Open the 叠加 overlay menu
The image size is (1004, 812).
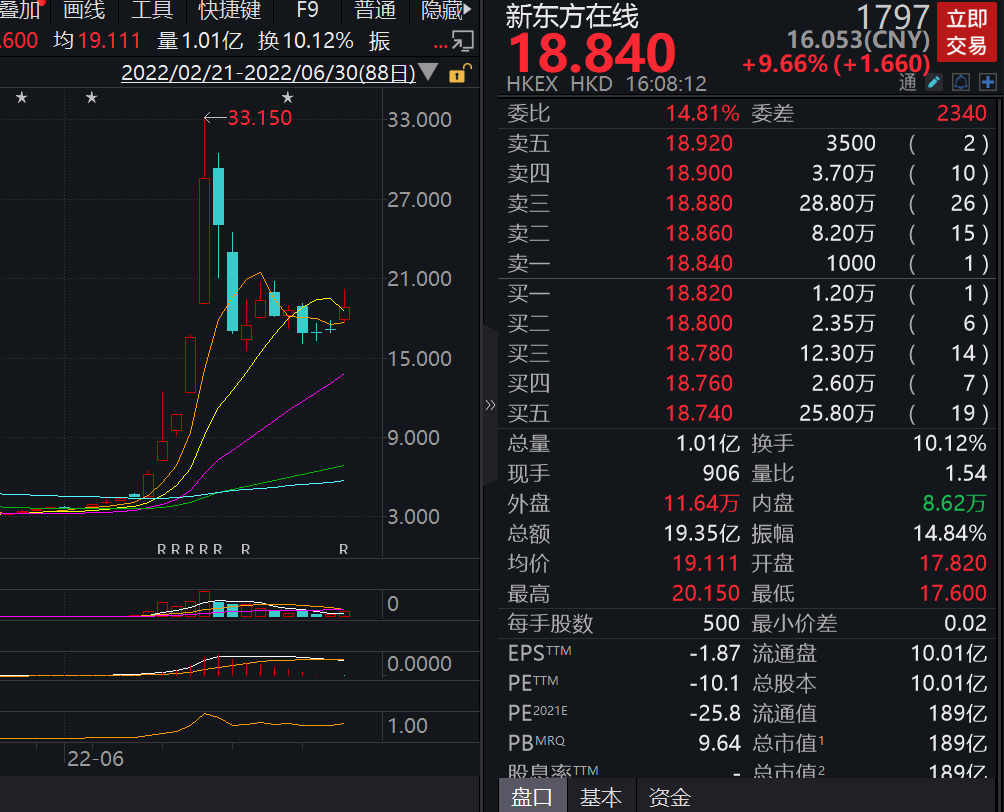tap(20, 10)
